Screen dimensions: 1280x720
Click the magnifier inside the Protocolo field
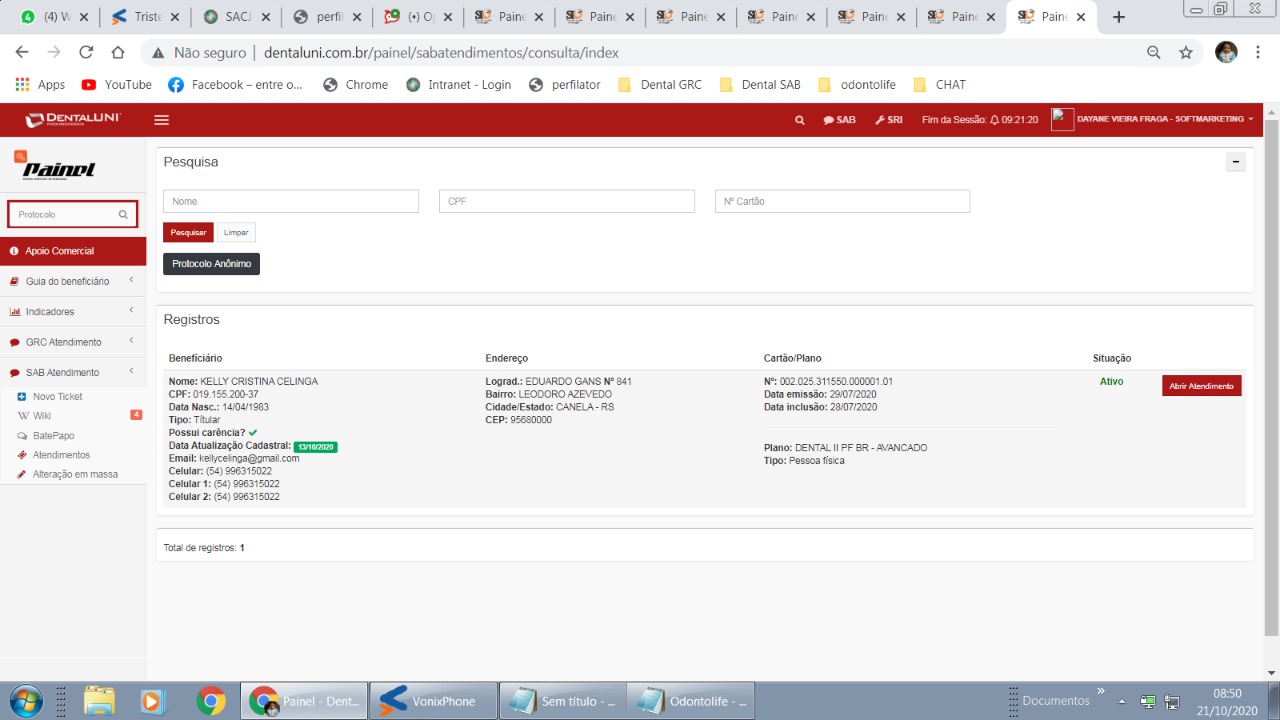point(123,214)
